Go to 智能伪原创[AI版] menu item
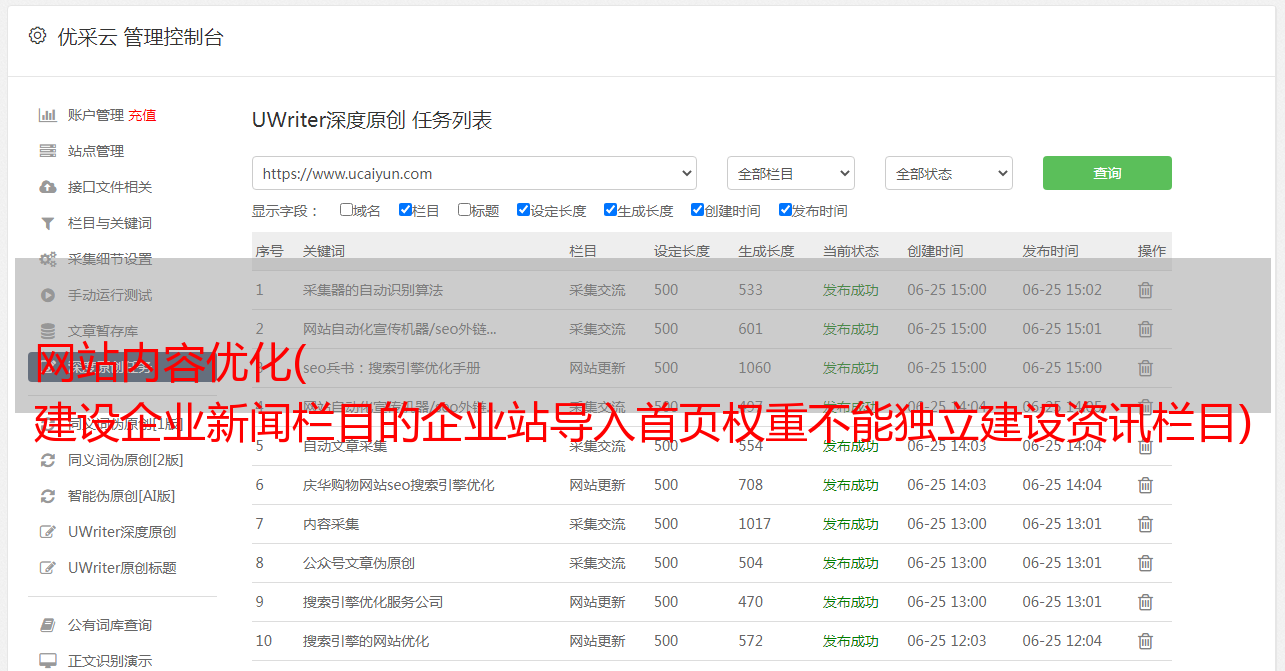 [x=121, y=496]
